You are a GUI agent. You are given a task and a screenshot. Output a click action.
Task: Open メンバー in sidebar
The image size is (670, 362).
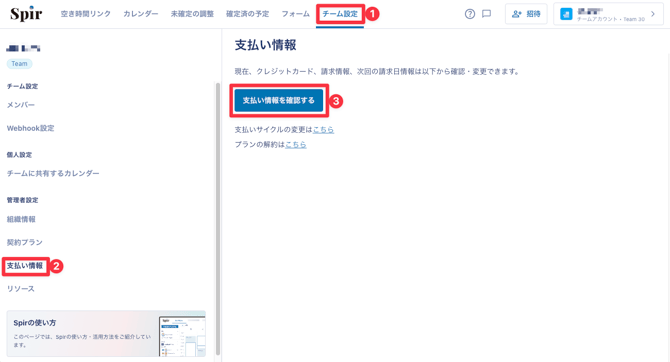pos(21,105)
